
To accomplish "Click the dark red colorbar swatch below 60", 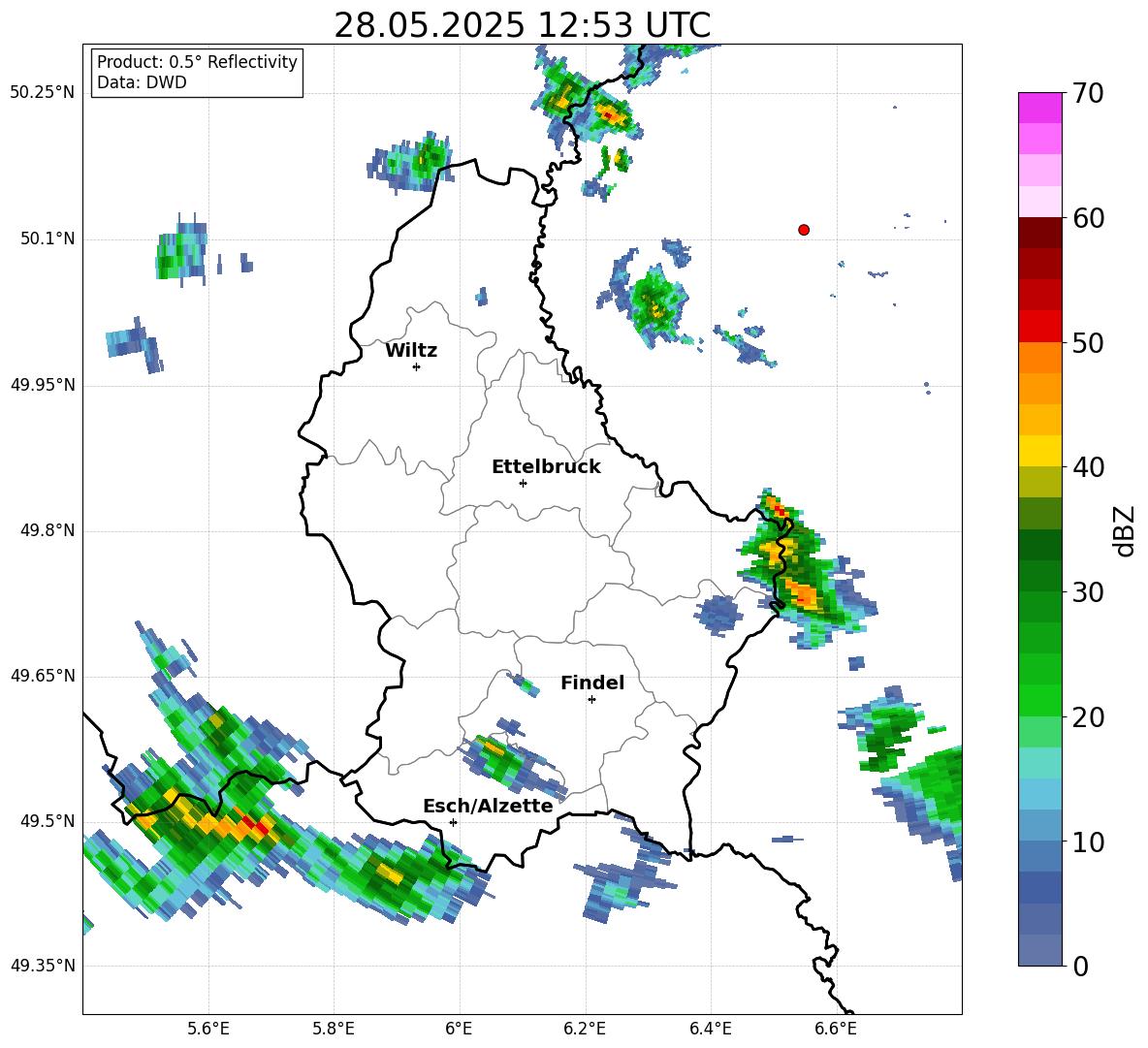I will 1039,233.
